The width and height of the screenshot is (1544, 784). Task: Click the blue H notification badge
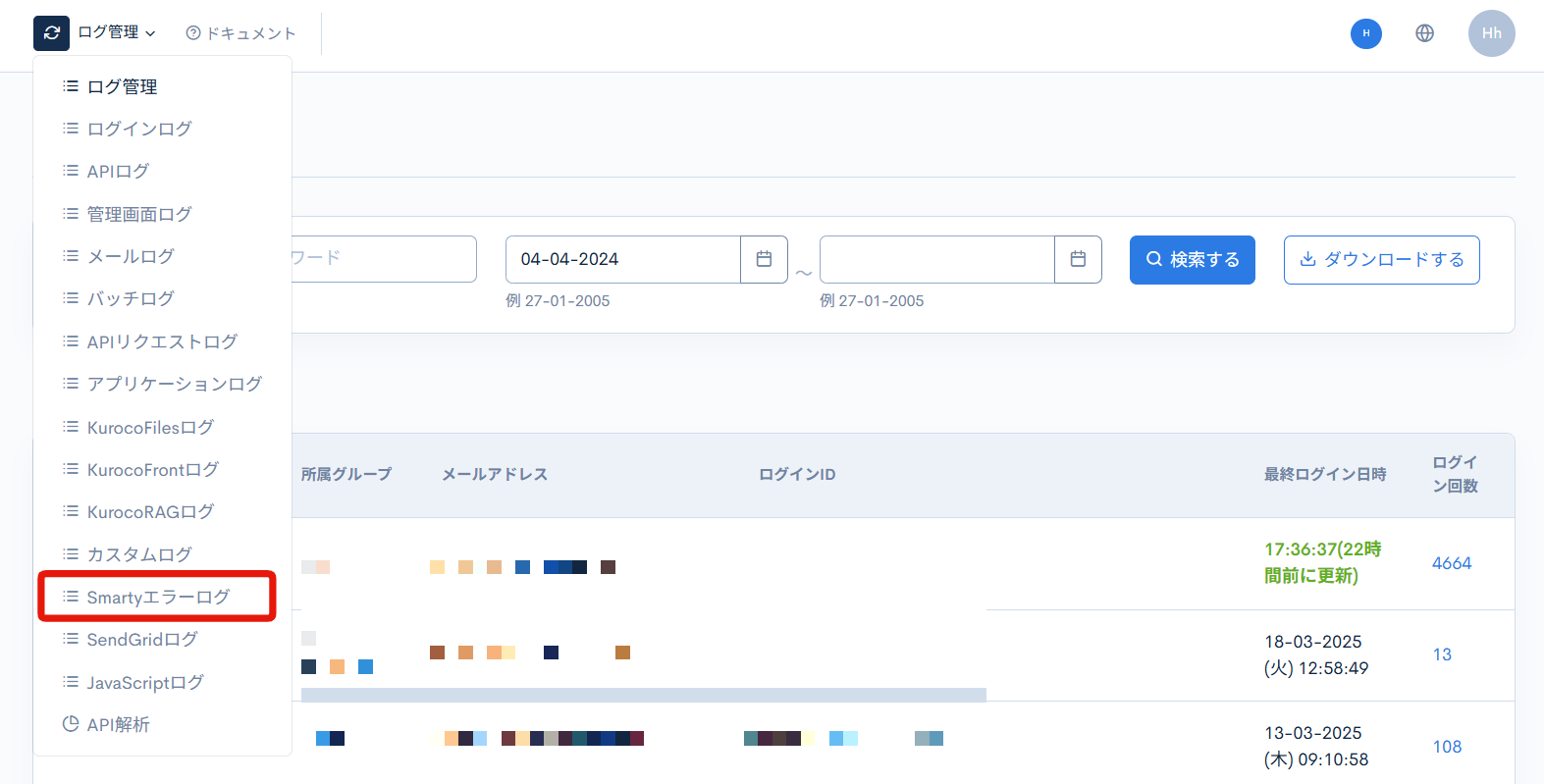[x=1366, y=33]
